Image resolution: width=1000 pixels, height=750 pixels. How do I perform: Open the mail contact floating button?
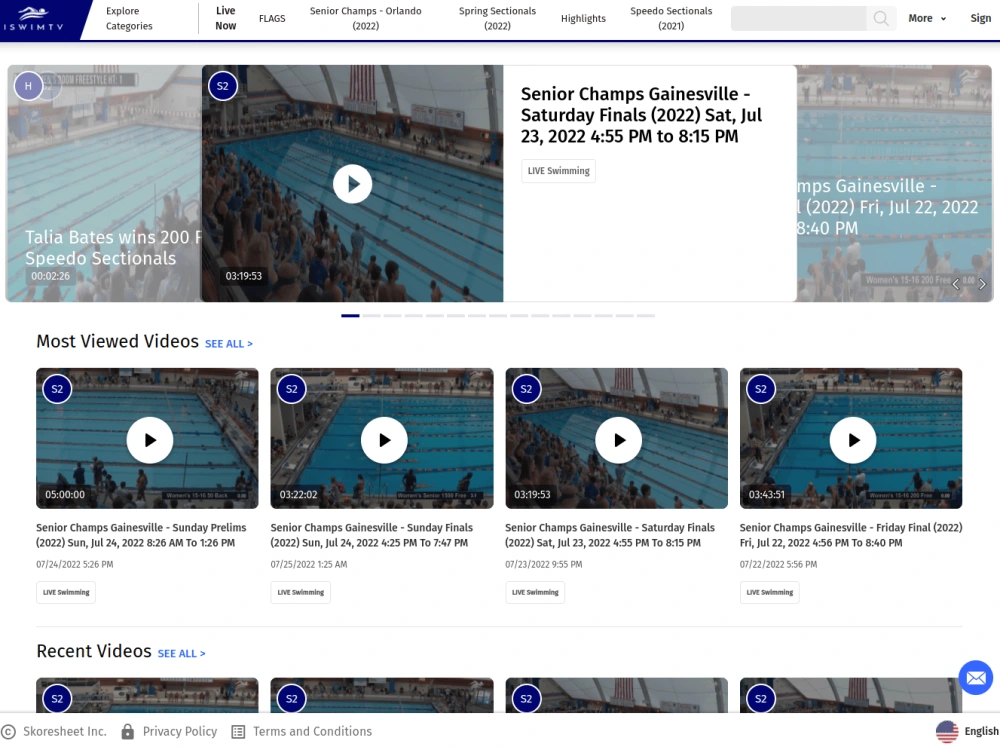976,677
